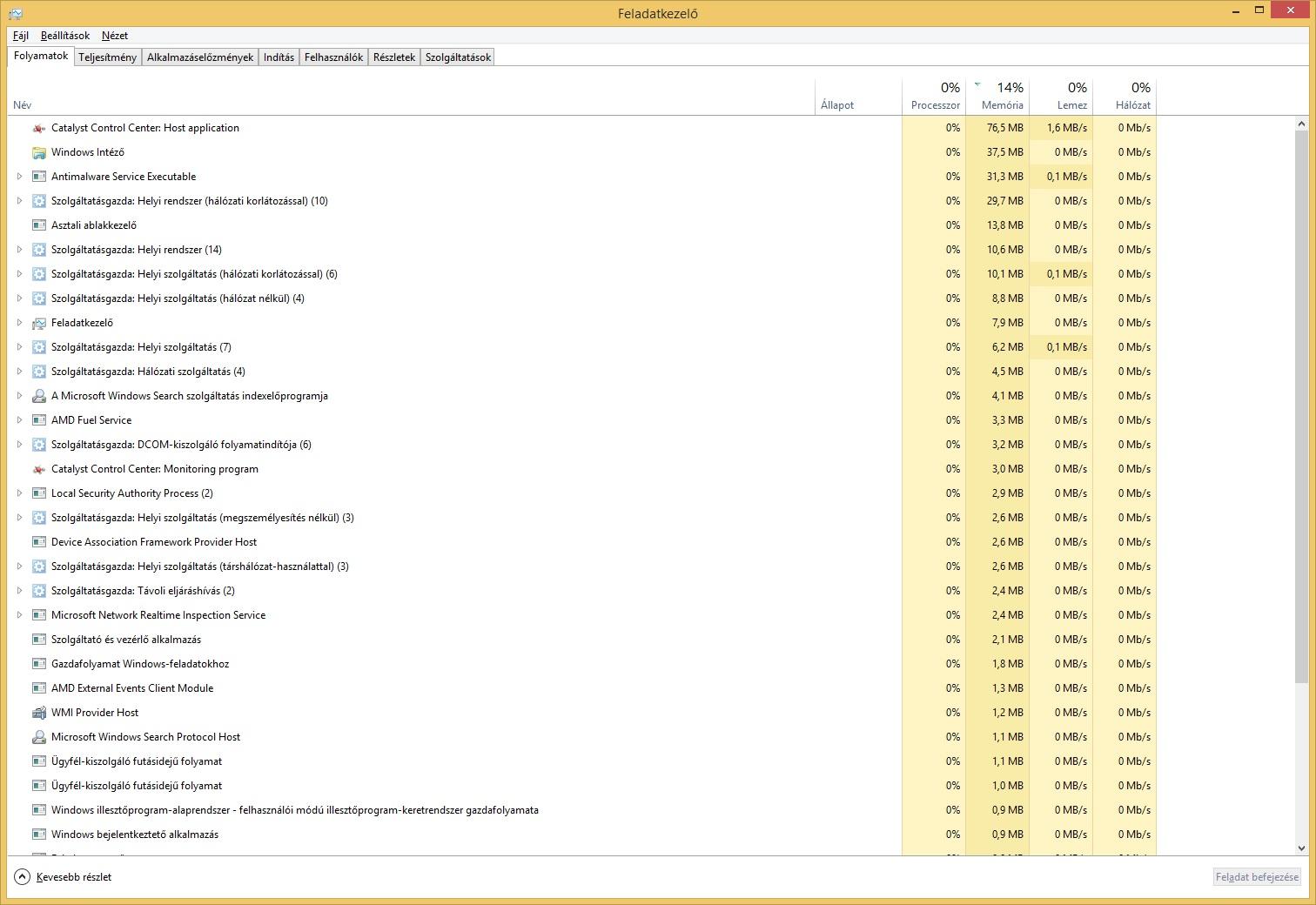Select the Asztali ablakkezelő row name
This screenshot has width=1316, height=905.
pos(94,225)
